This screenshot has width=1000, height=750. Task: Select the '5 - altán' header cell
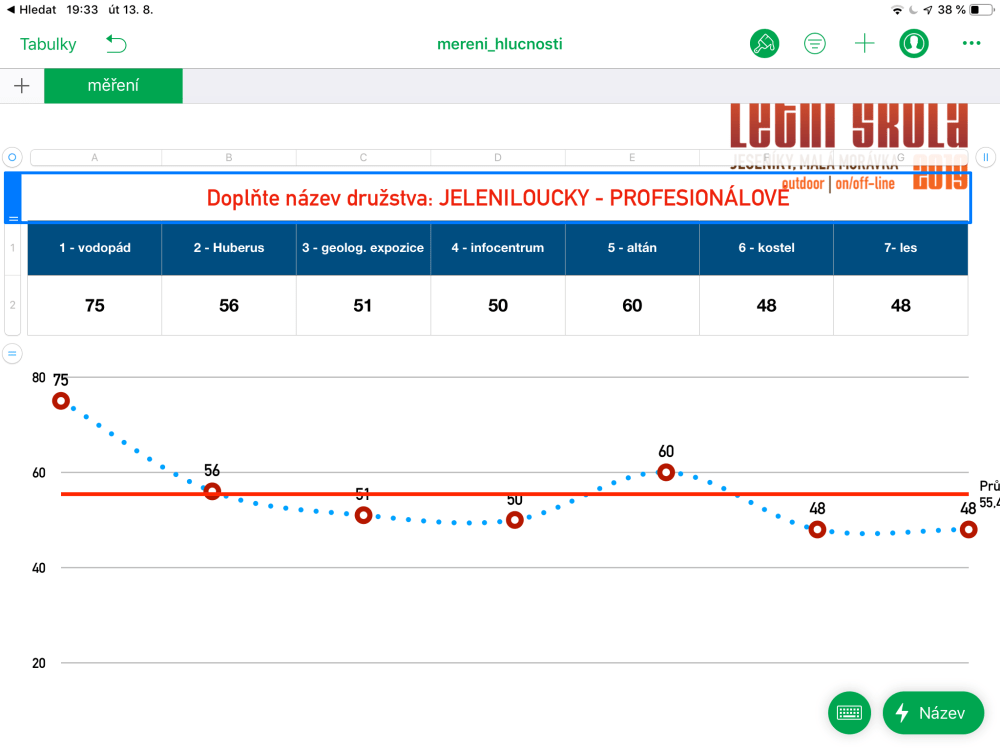[632, 248]
